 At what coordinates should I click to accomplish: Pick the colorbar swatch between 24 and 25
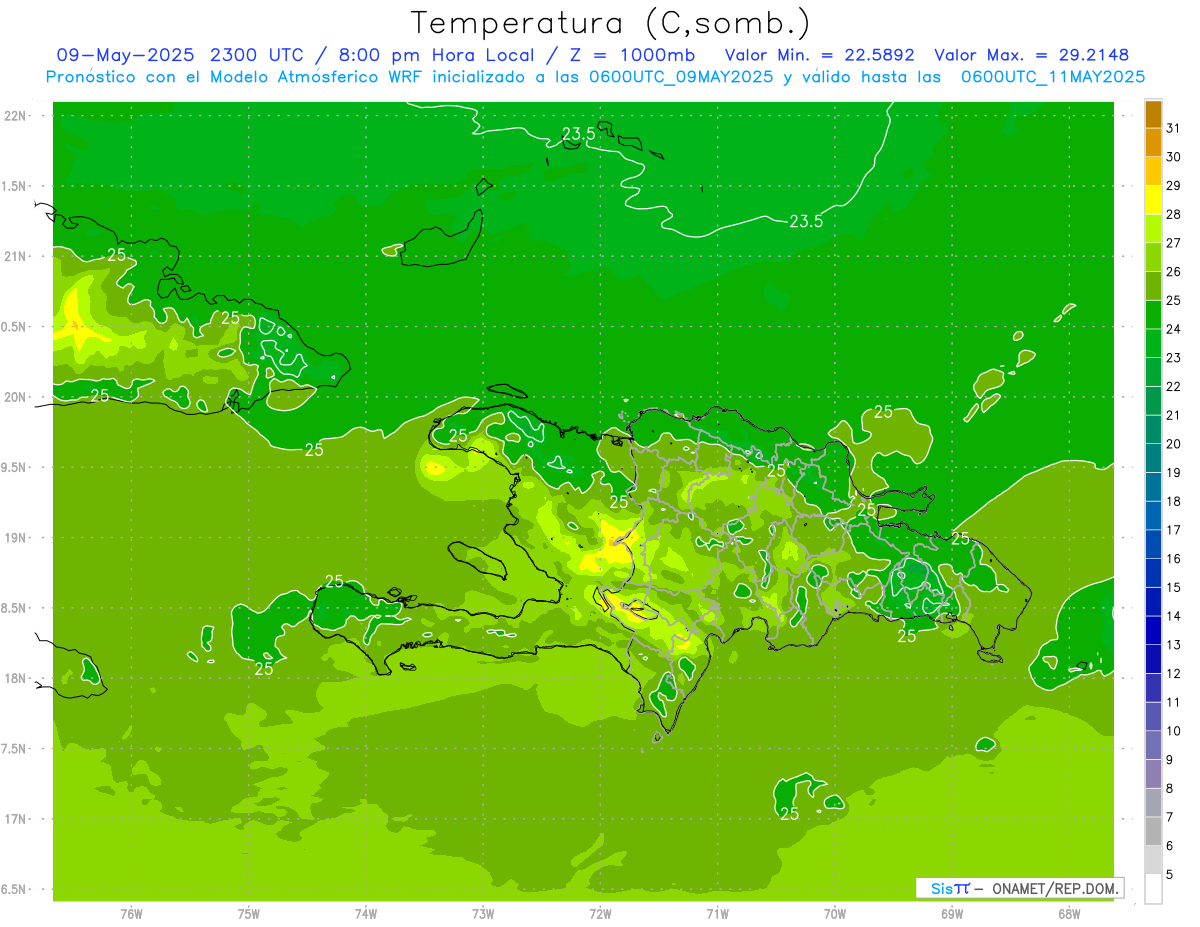tap(1153, 315)
